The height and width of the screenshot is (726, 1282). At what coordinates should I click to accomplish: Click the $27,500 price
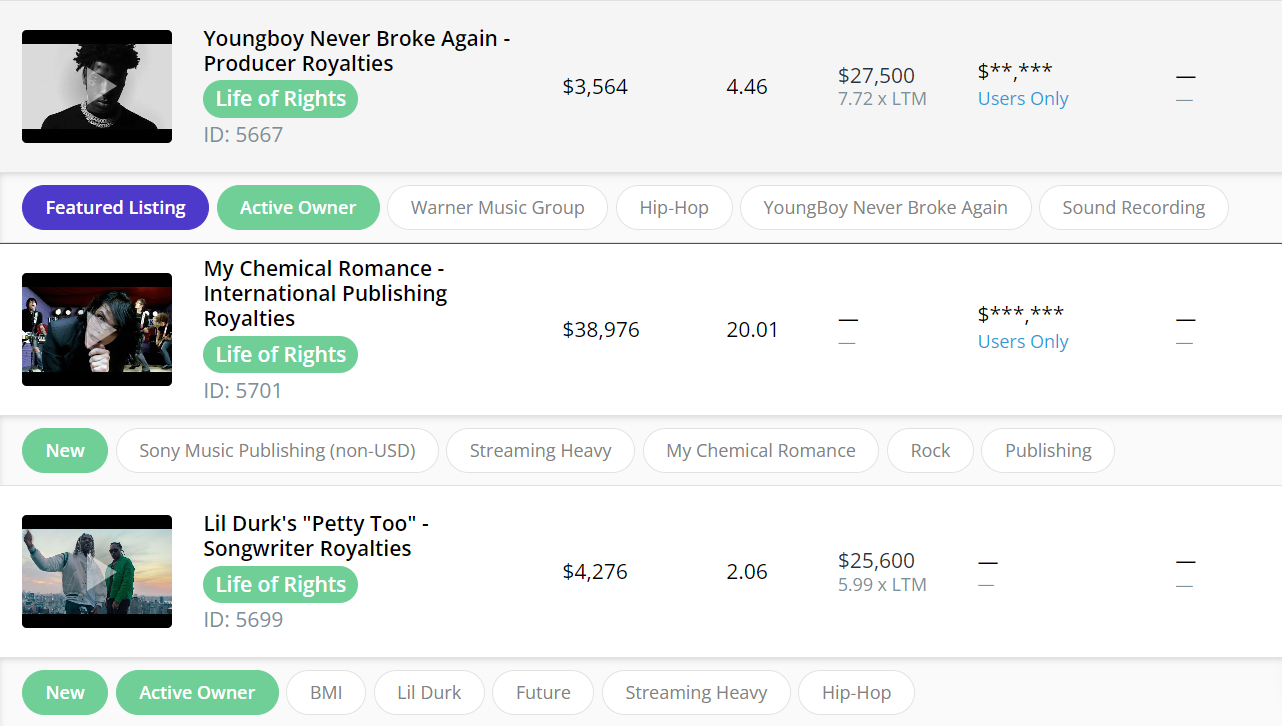[x=876, y=76]
